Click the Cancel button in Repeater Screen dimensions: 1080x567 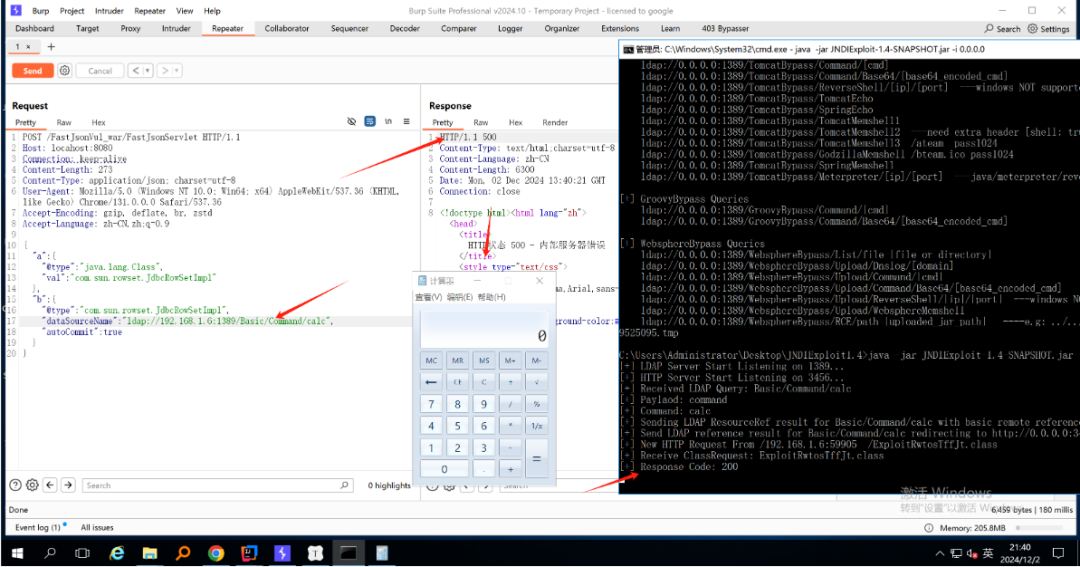100,71
